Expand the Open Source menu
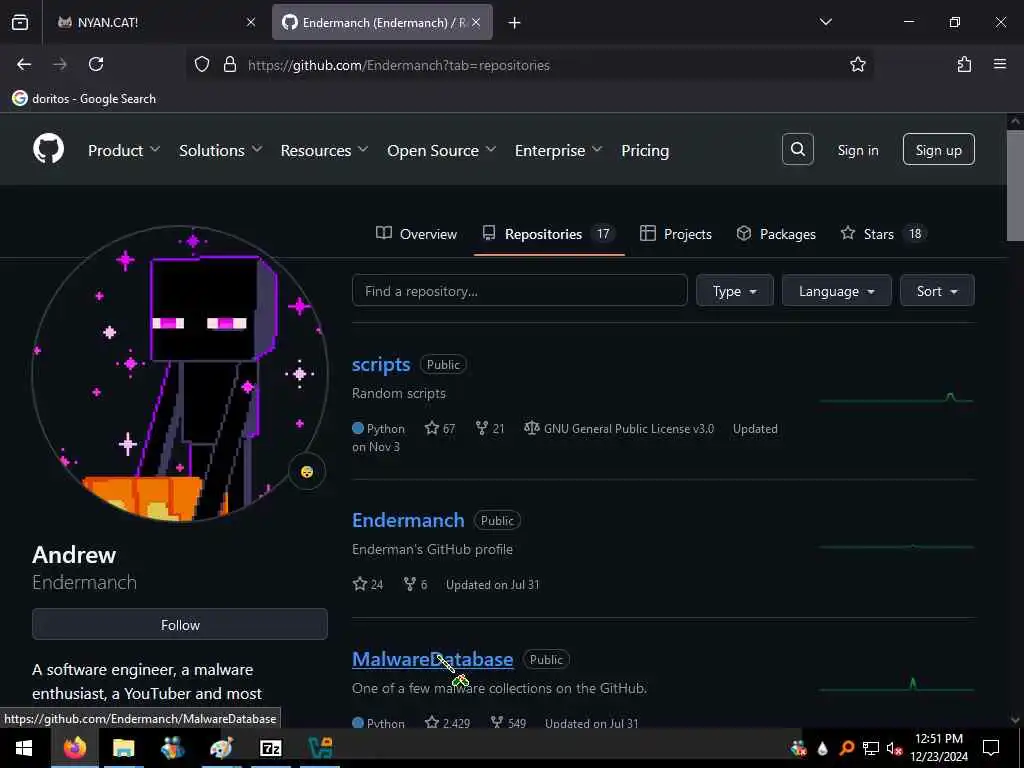This screenshot has height=768, width=1024. click(441, 150)
